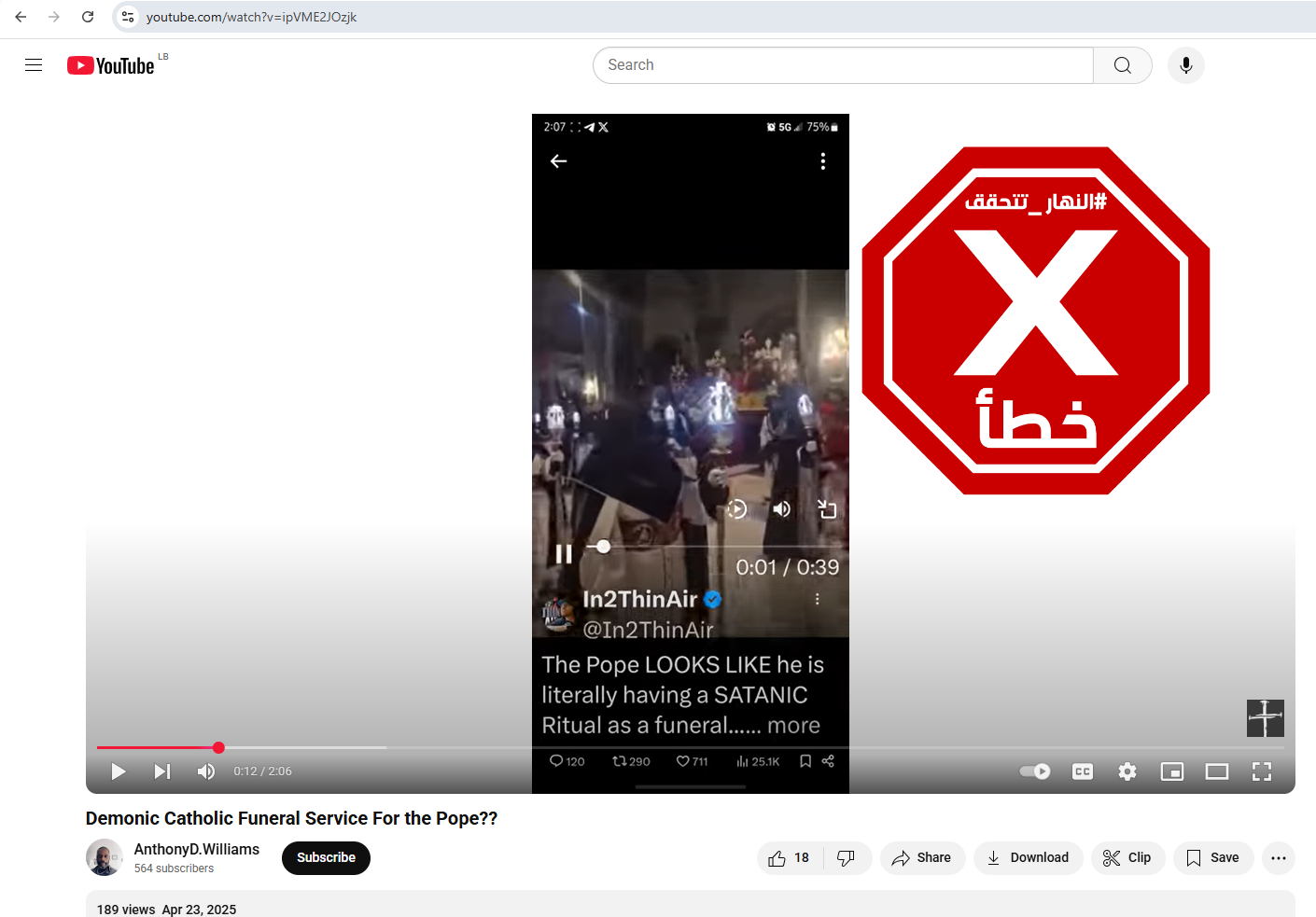Subscribe to AnthonyD.Williams channel
The image size is (1316, 917).
point(326,858)
